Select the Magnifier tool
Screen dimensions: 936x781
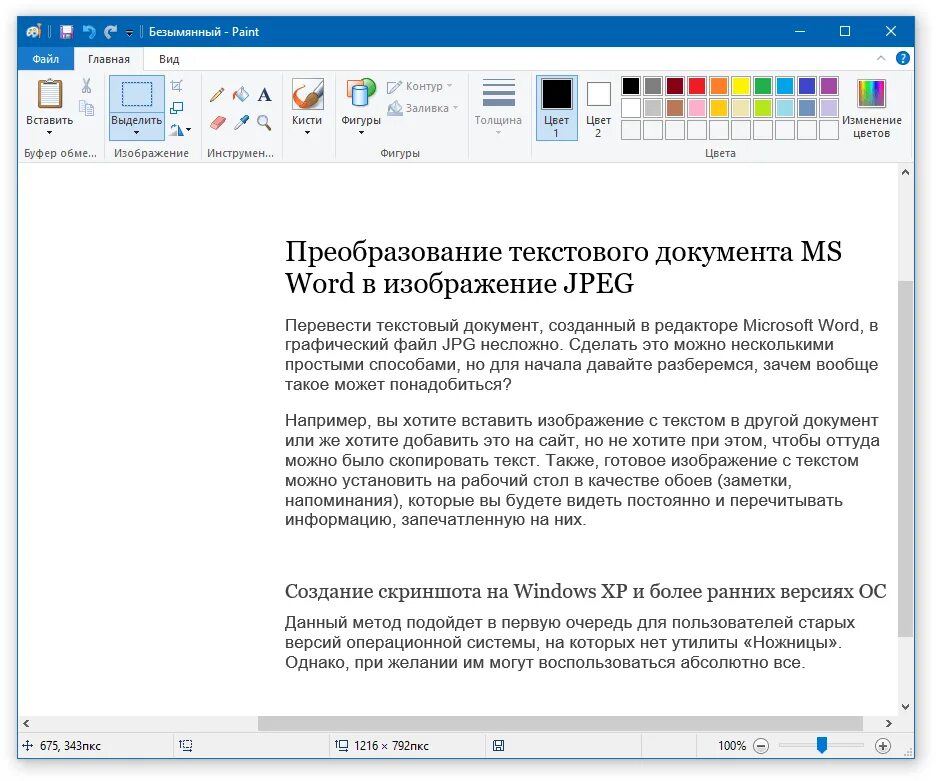264,123
